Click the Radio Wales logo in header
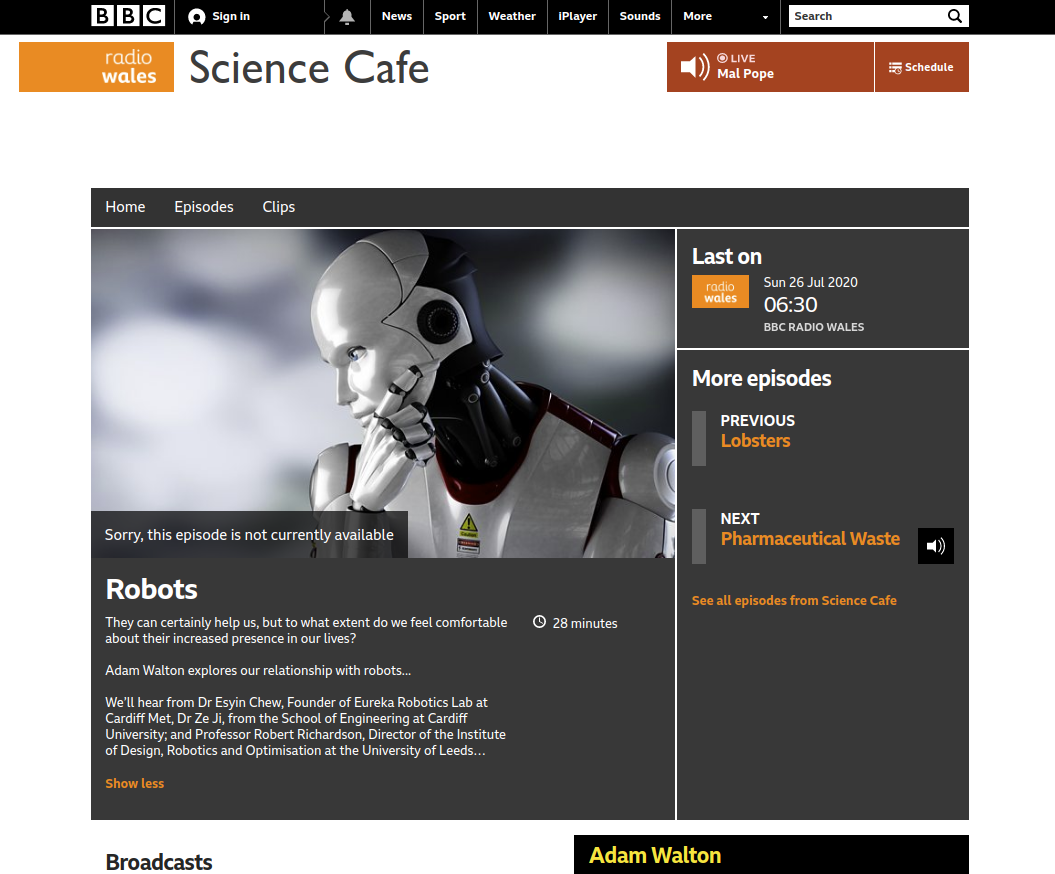1055x874 pixels. (96, 67)
